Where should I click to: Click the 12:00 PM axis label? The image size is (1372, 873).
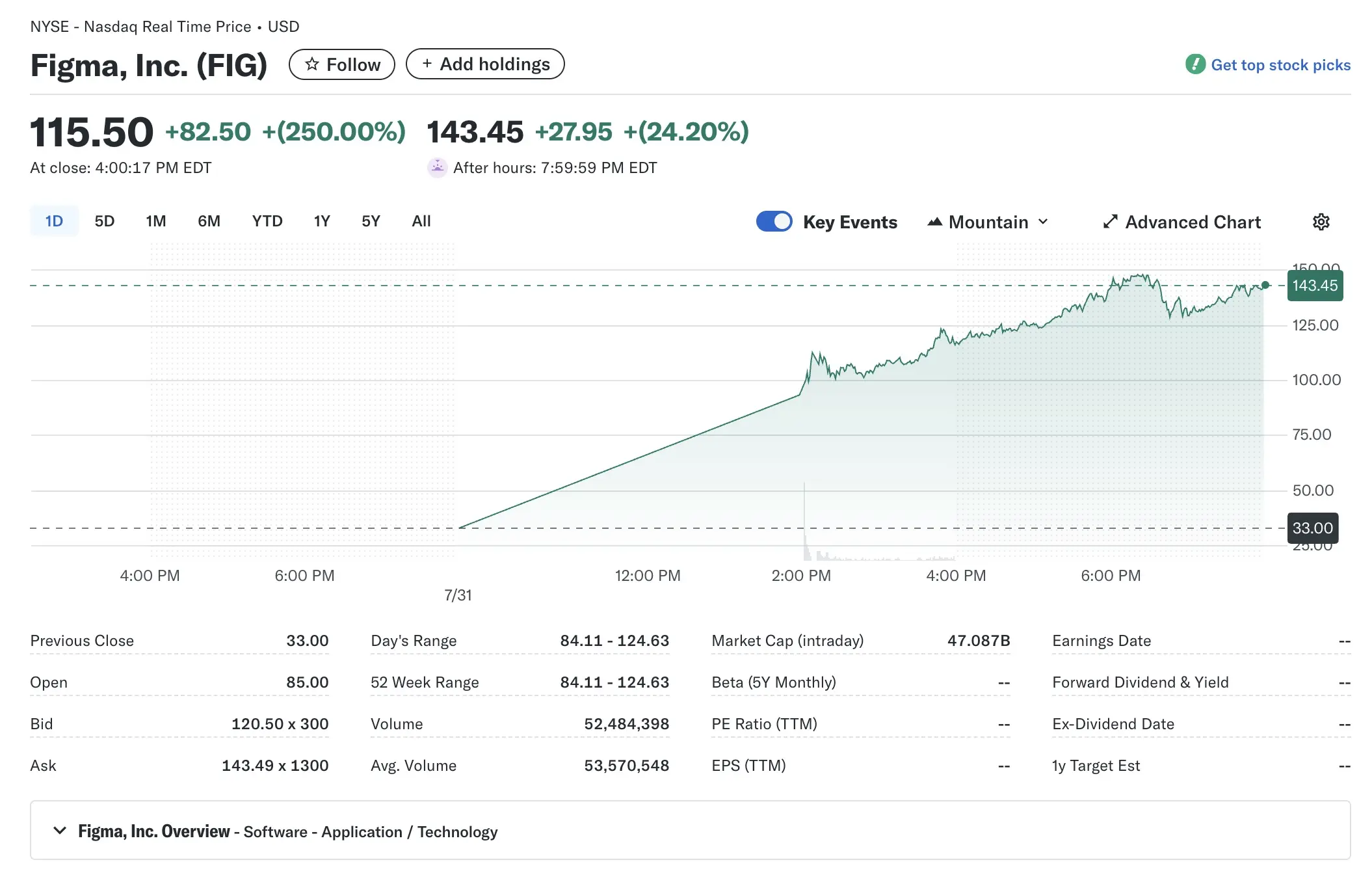pos(648,575)
